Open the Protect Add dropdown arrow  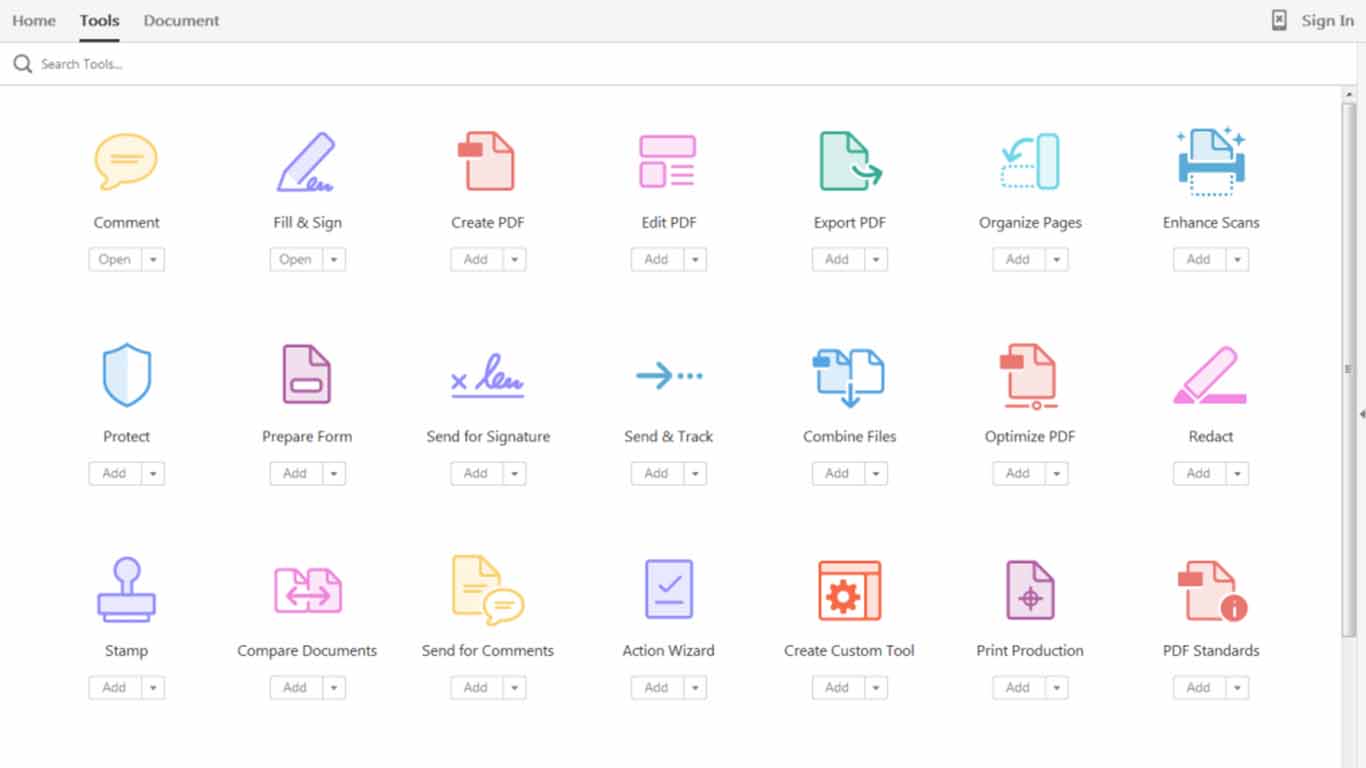(x=153, y=474)
